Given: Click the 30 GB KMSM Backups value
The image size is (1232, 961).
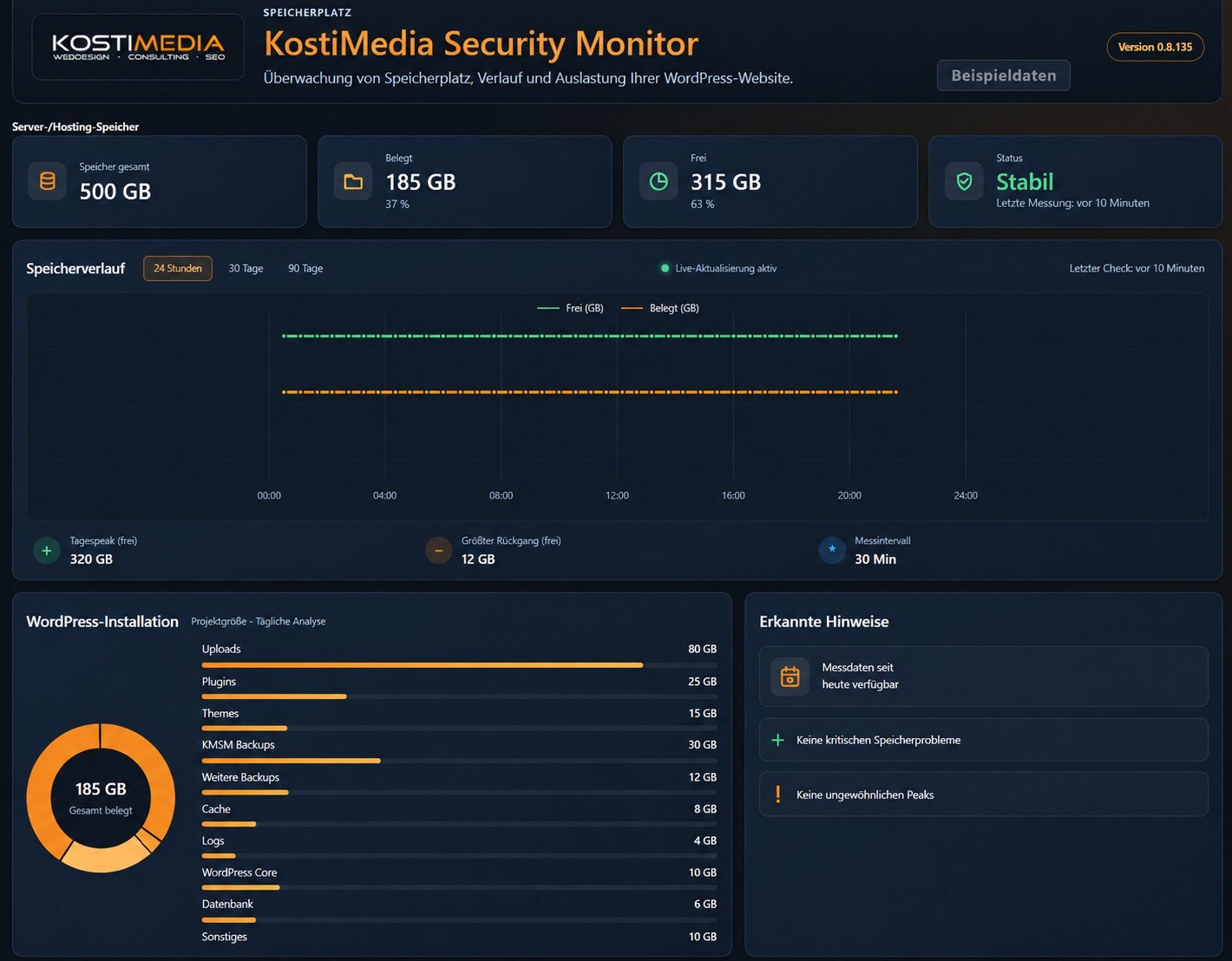Looking at the screenshot, I should pyautogui.click(x=702, y=745).
